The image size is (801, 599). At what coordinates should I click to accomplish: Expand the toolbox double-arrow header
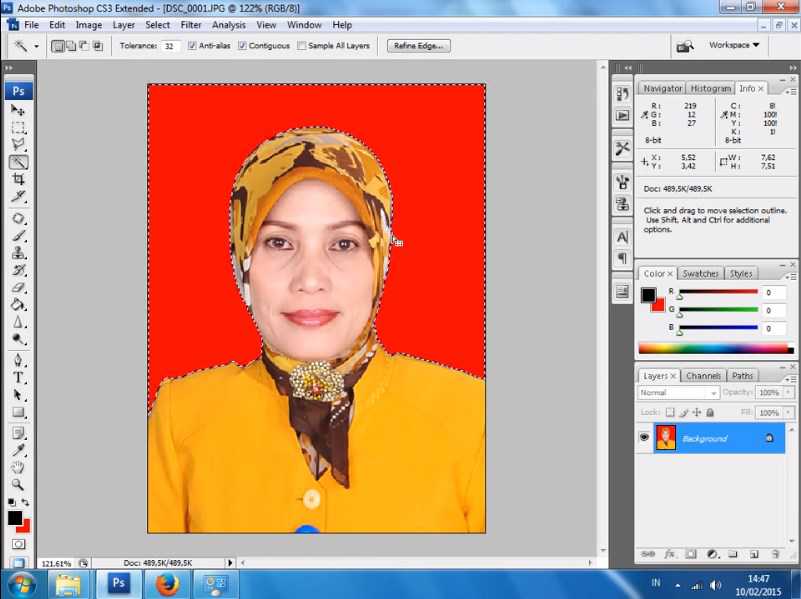point(9,67)
